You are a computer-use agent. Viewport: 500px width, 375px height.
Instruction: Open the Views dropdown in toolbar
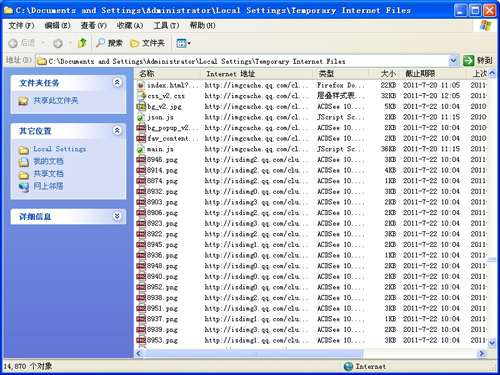point(184,43)
